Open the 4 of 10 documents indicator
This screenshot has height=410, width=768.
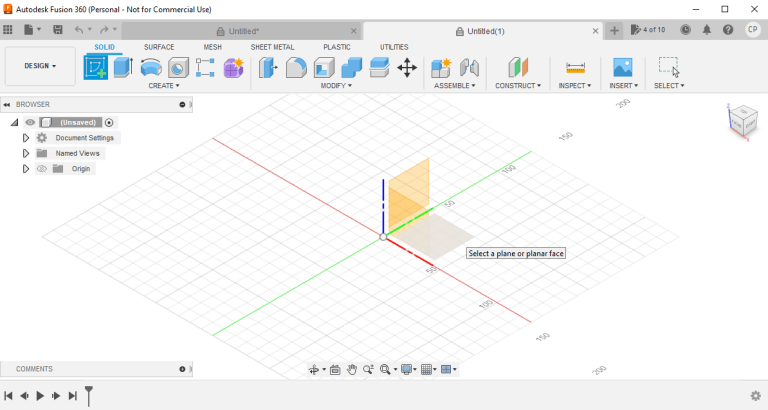coord(648,30)
